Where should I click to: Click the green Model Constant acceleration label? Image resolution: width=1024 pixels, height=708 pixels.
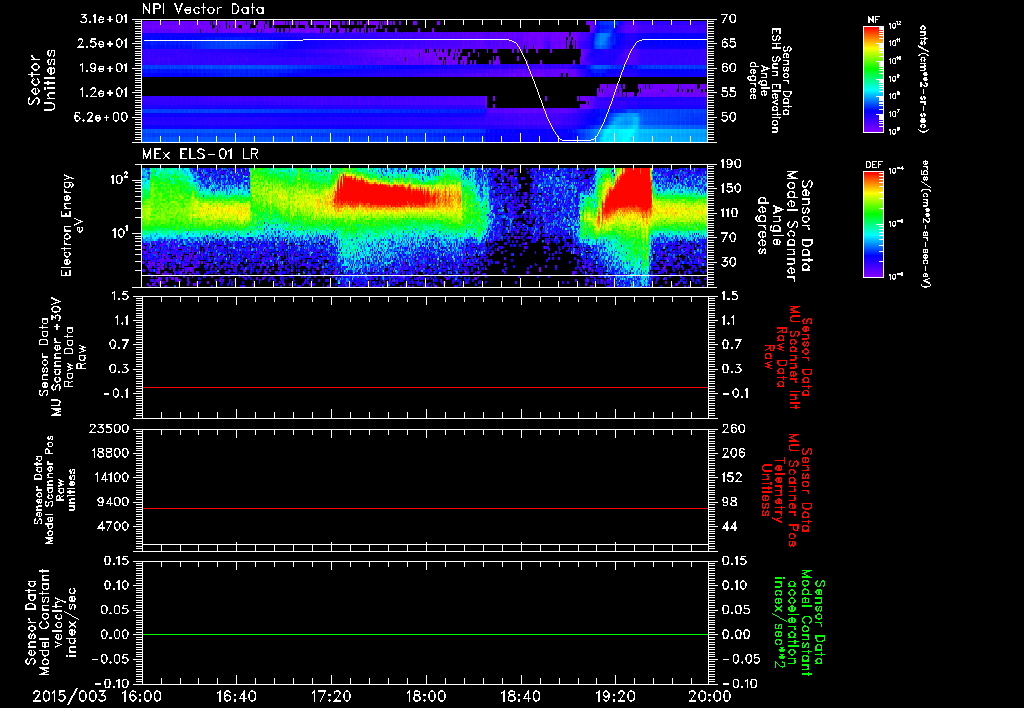pyautogui.click(x=799, y=623)
